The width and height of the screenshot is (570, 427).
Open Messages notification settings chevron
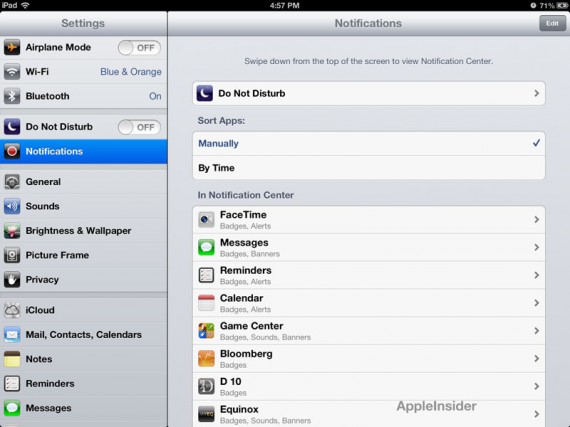point(536,247)
